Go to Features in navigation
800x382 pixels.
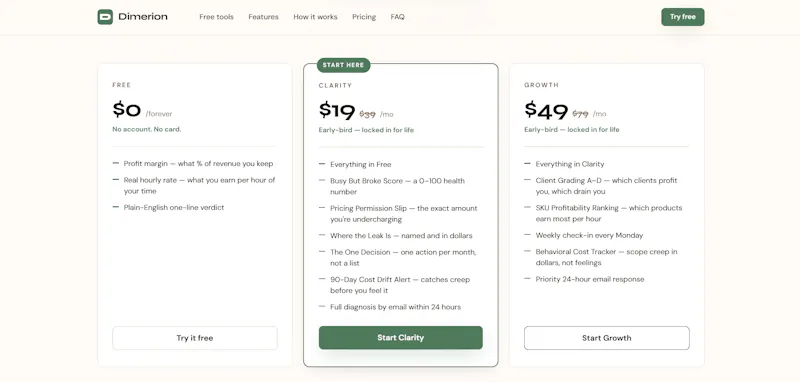[263, 17]
